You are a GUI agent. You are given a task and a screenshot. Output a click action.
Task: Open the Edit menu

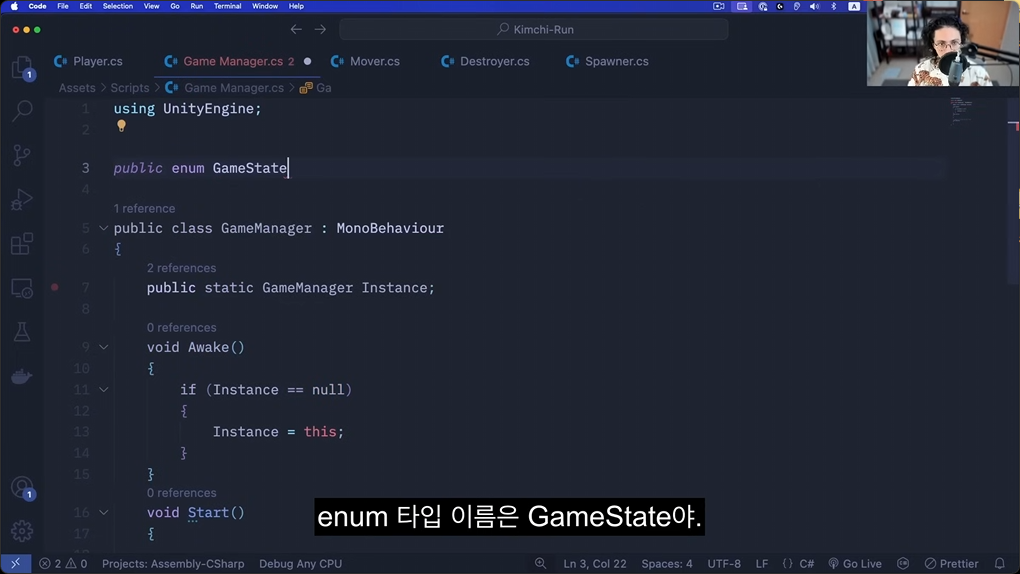coord(85,6)
